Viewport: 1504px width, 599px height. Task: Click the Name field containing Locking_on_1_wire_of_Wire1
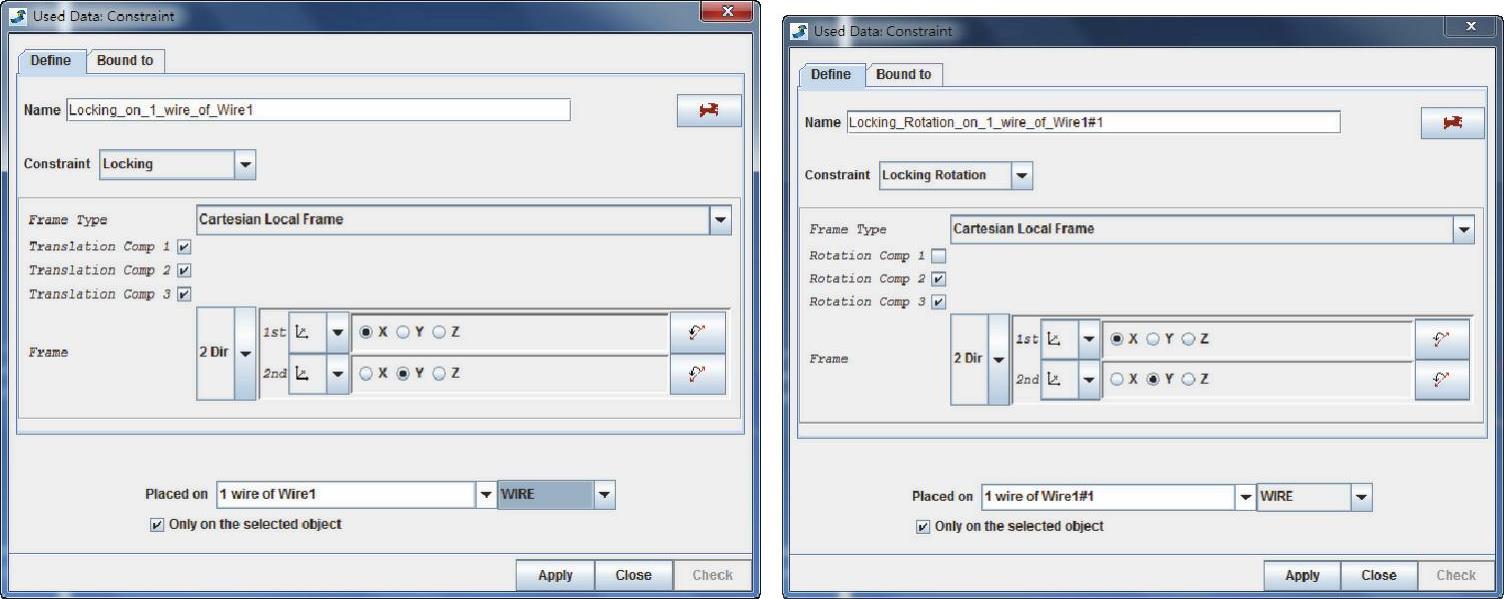[318, 110]
